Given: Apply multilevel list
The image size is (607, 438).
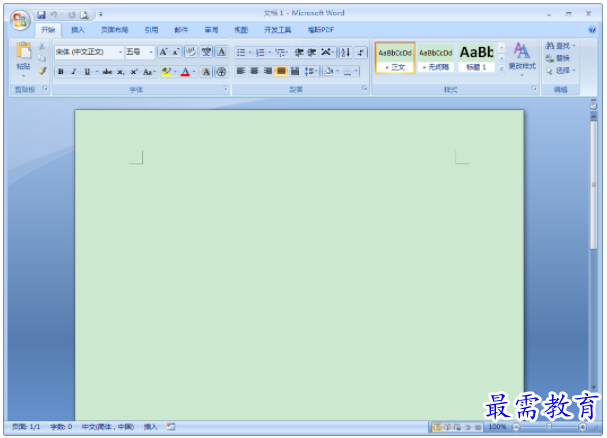Looking at the screenshot, I should point(280,52).
